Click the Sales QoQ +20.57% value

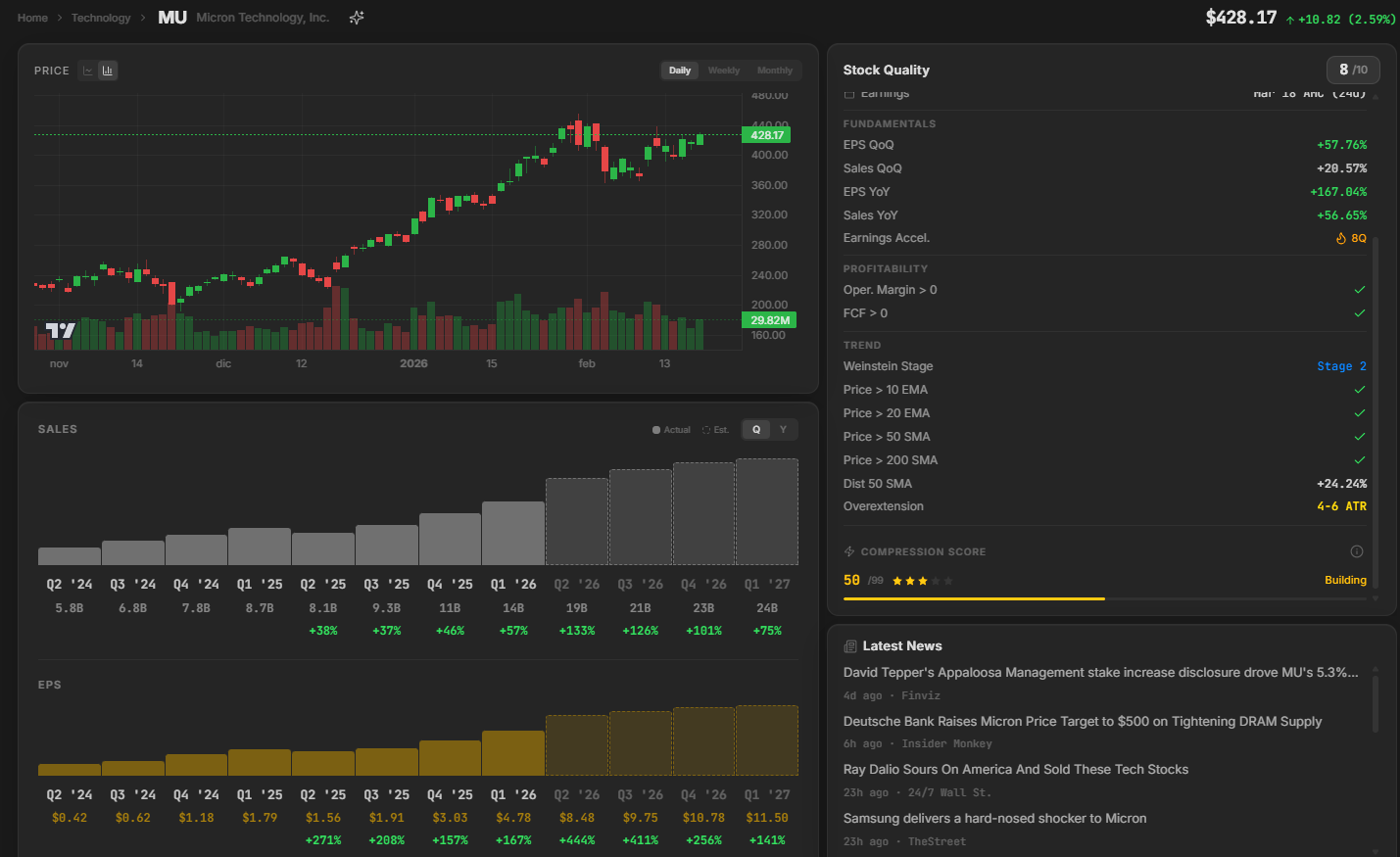click(x=1341, y=168)
